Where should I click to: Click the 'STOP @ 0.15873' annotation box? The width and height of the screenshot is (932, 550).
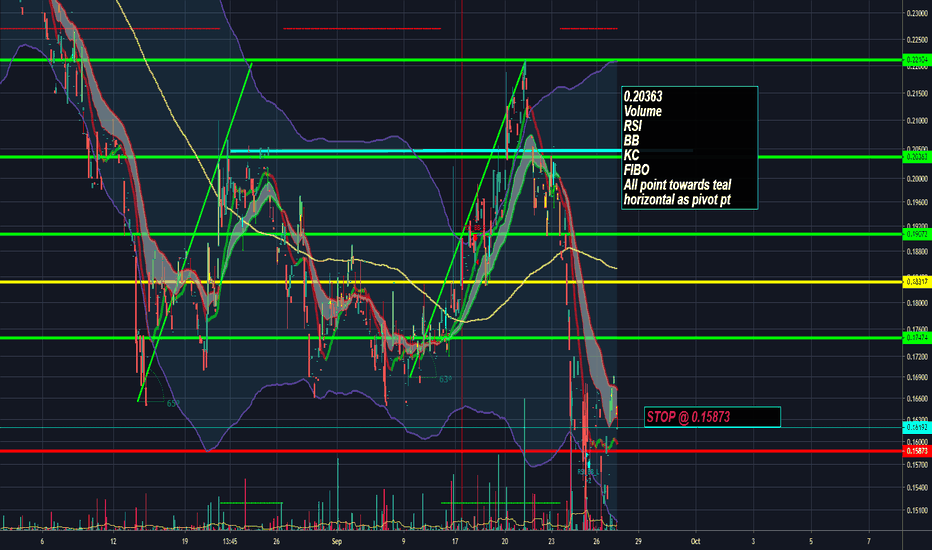click(x=712, y=417)
